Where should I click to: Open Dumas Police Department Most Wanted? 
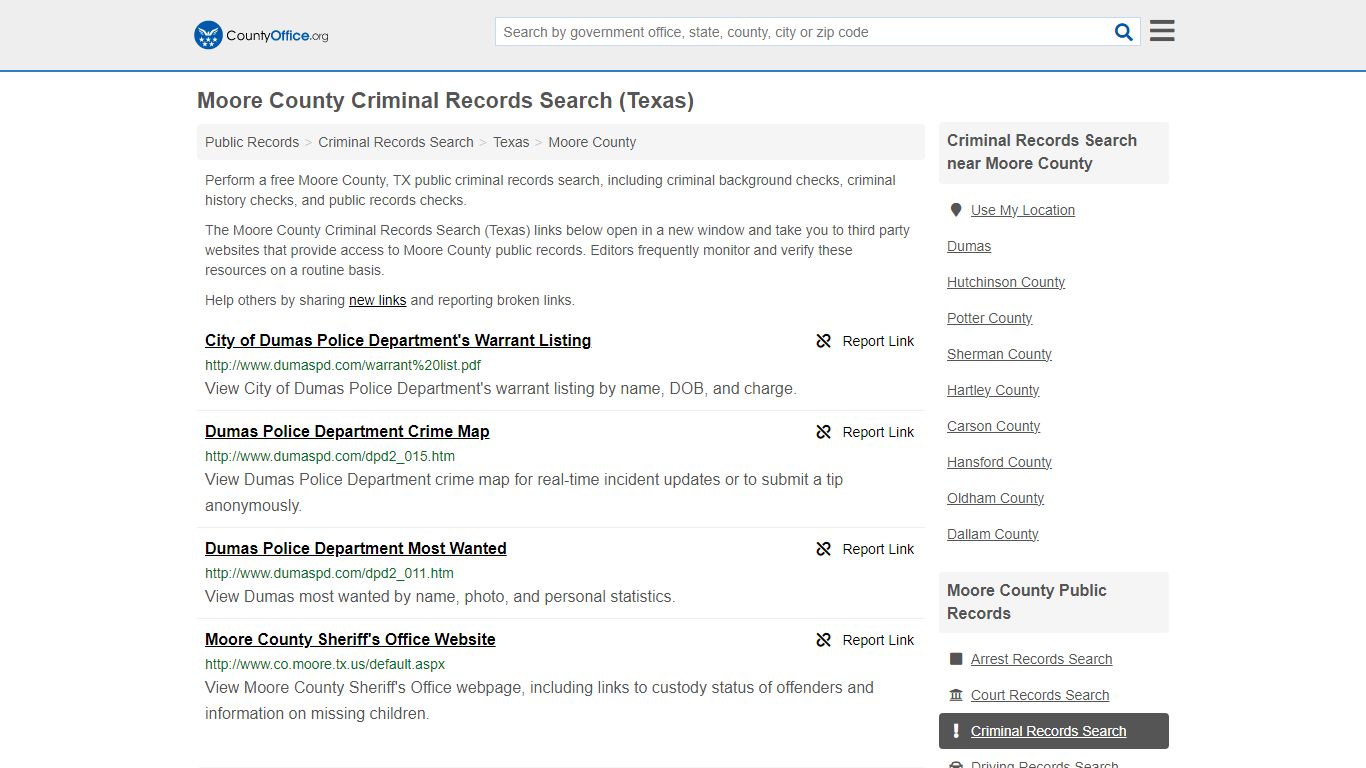[x=356, y=548]
